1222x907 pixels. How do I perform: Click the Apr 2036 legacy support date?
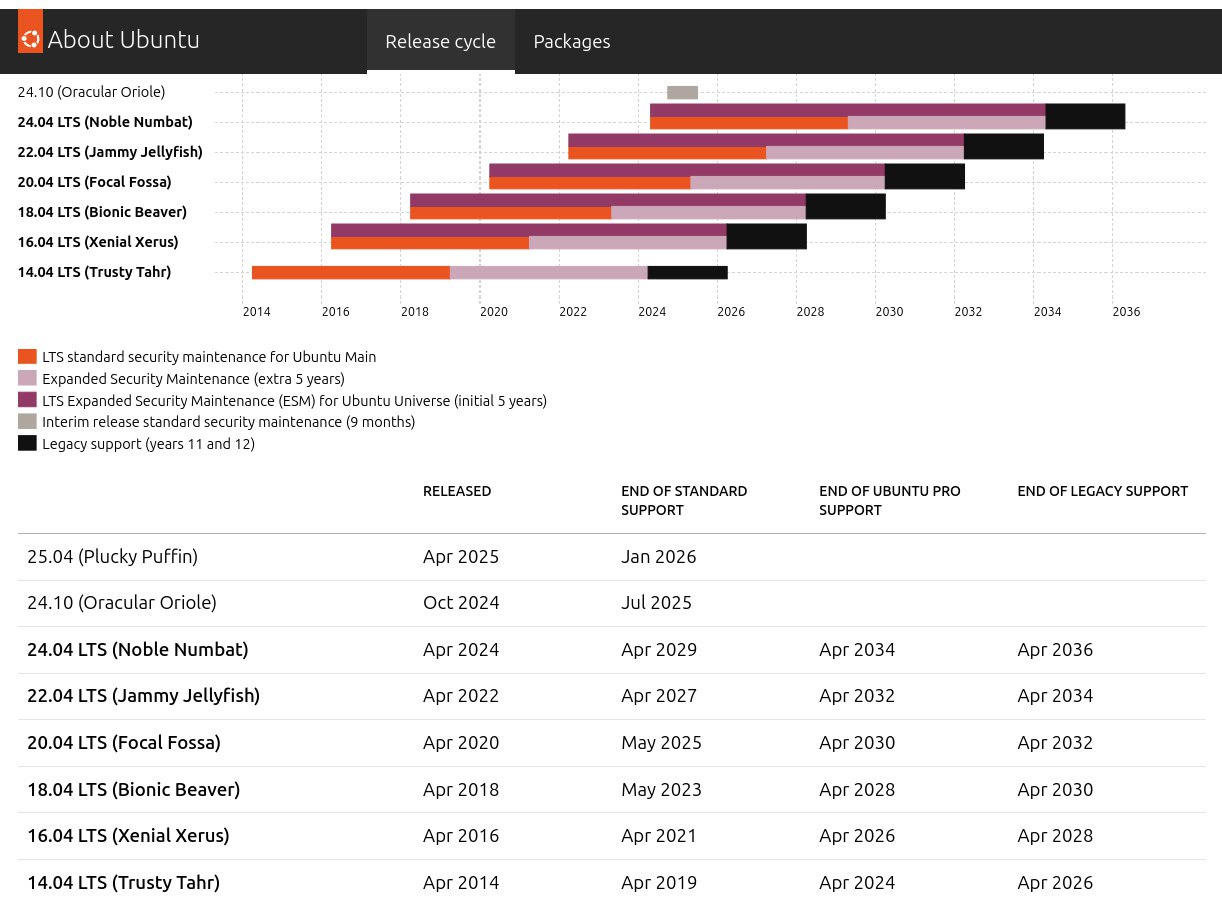[1055, 649]
